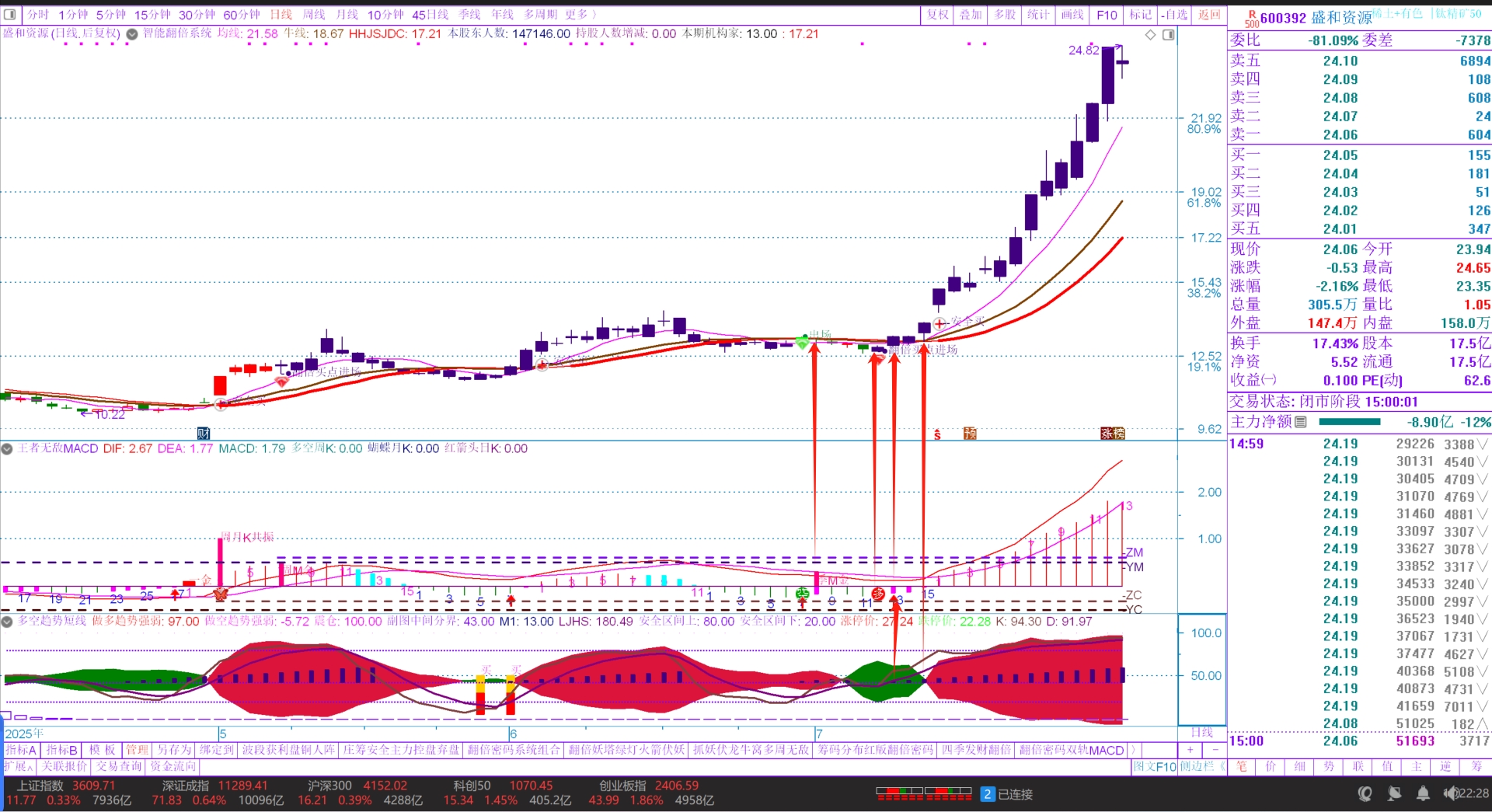Click the zoom-in plus button below chart
The image size is (1492, 812).
1190,750
